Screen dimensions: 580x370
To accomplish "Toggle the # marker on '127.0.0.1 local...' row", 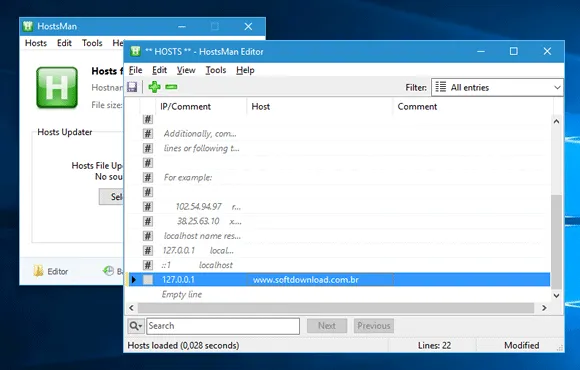I will (148, 250).
